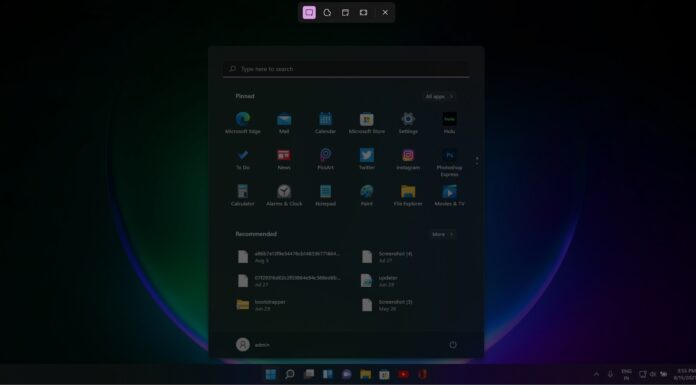Click the ENG IN language indicator
Screen dimensions: 696x385
coord(626,374)
